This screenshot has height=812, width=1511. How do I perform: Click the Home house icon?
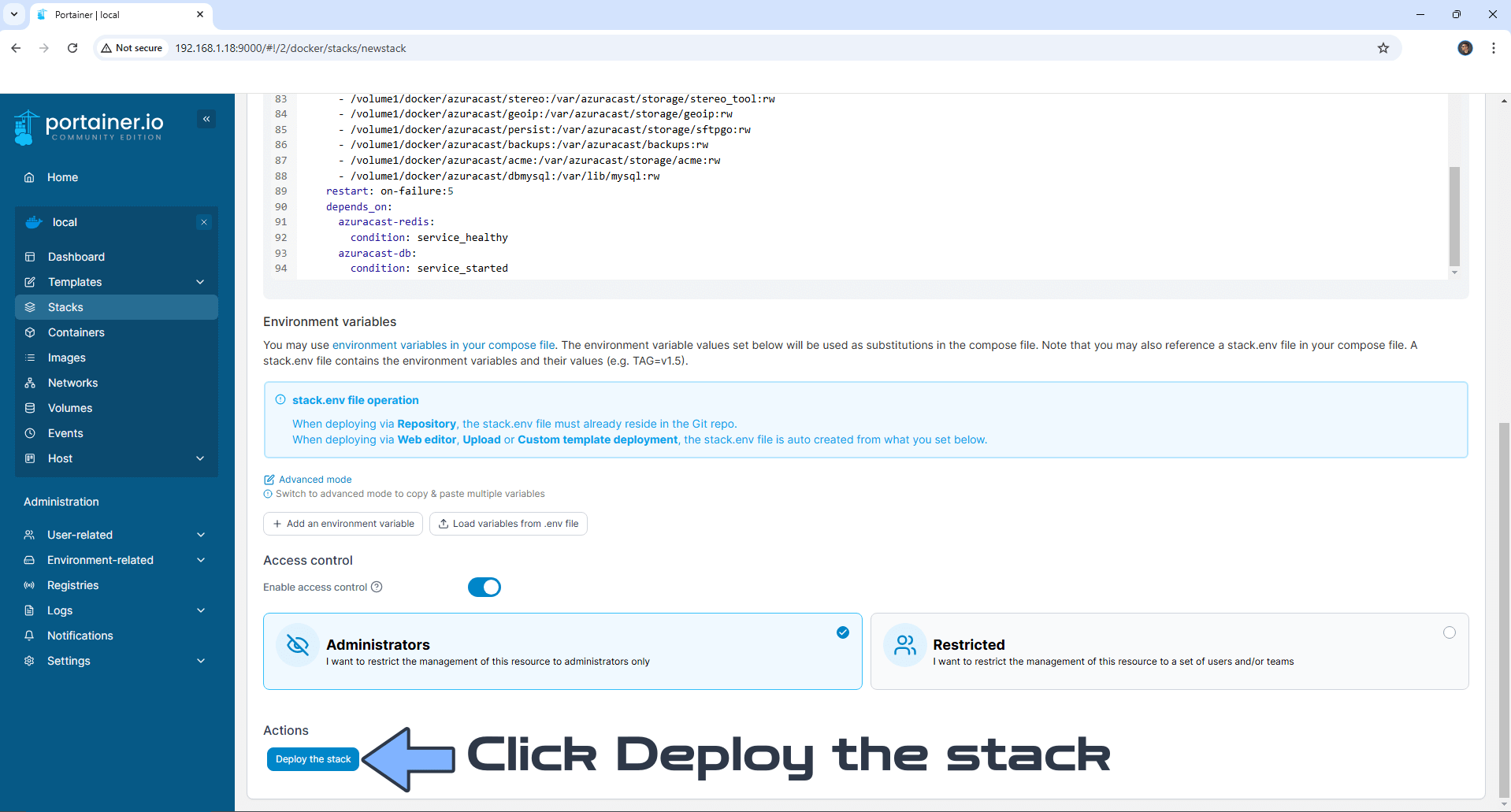tap(29, 177)
